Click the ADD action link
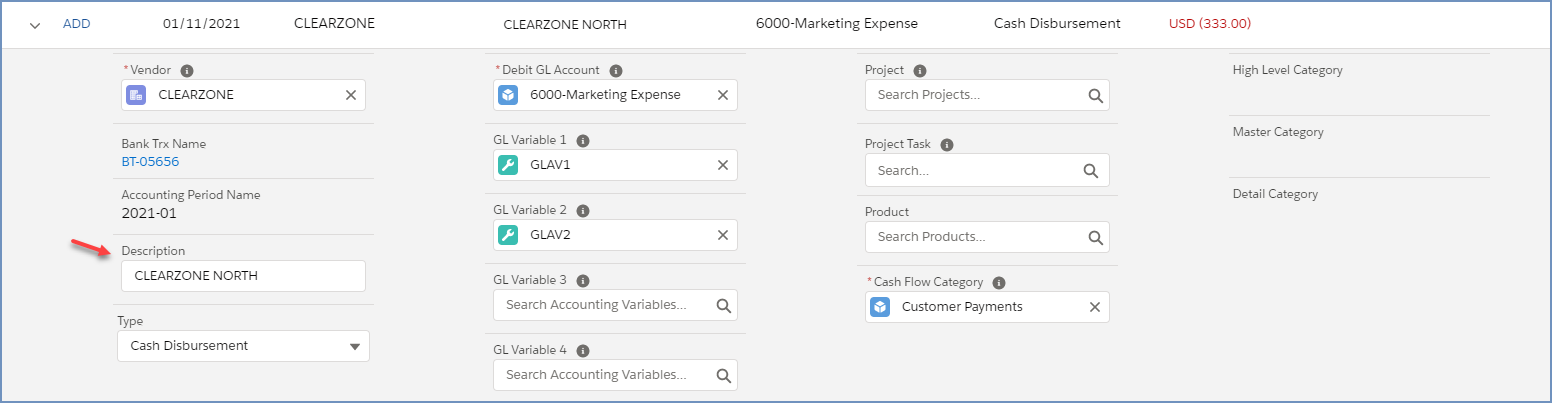Screen dimensions: 1552x403 (x=76, y=24)
